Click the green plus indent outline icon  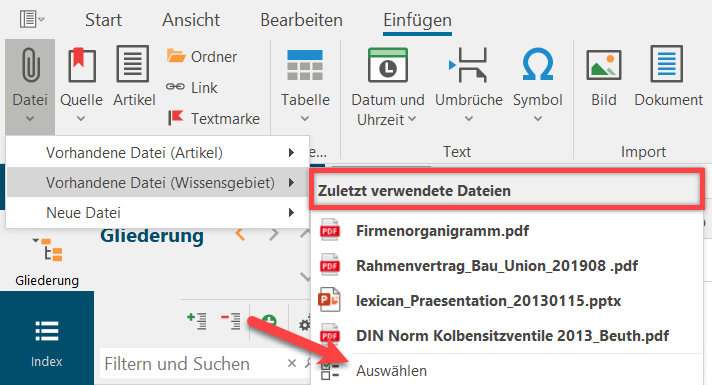(x=197, y=321)
